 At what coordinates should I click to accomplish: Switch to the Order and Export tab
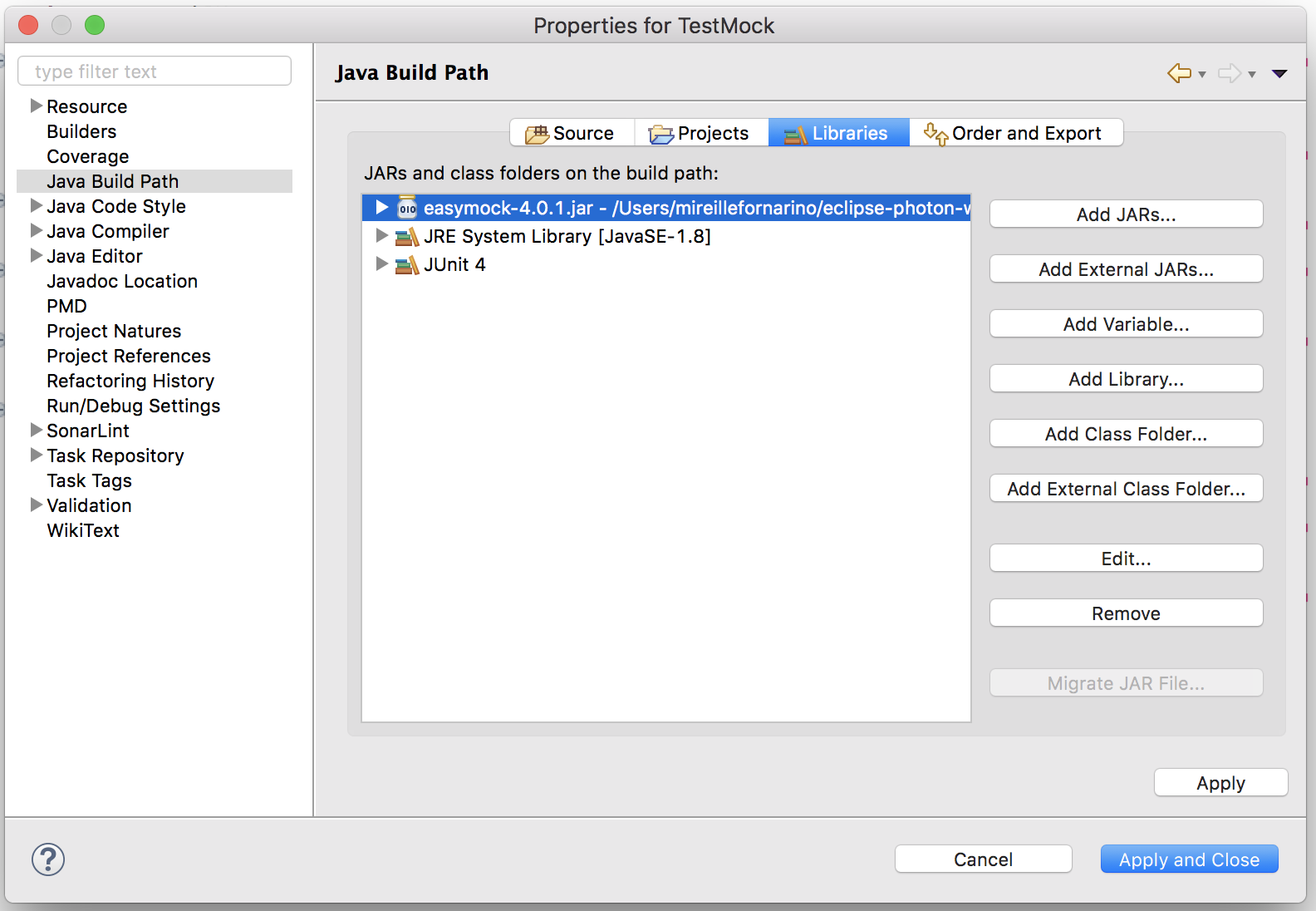pos(1015,133)
